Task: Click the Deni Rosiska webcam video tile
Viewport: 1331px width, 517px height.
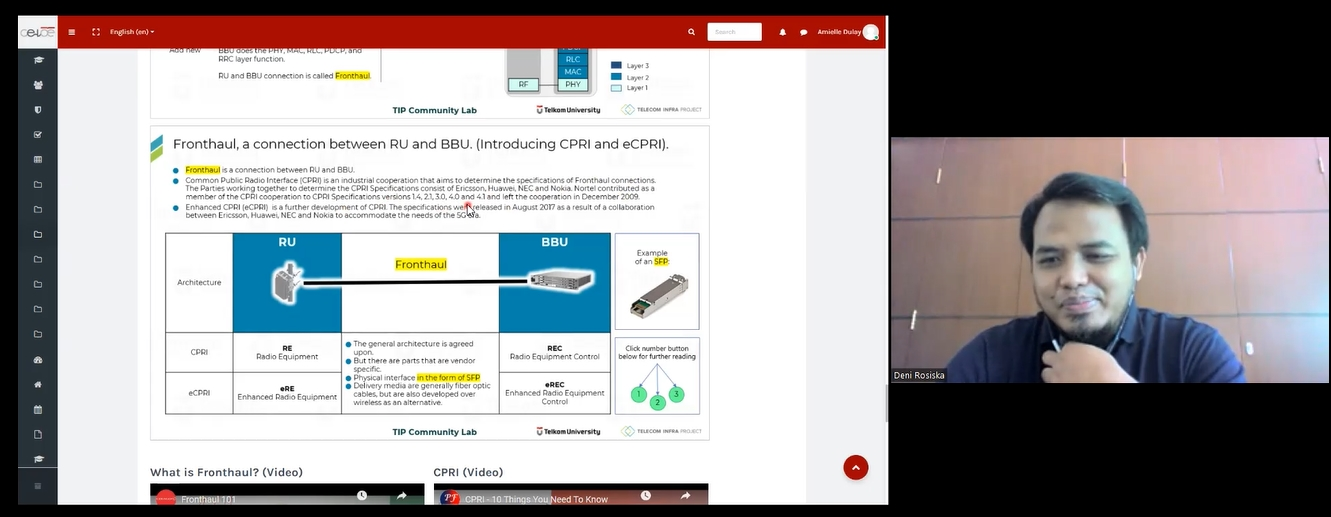Action: tap(1109, 260)
